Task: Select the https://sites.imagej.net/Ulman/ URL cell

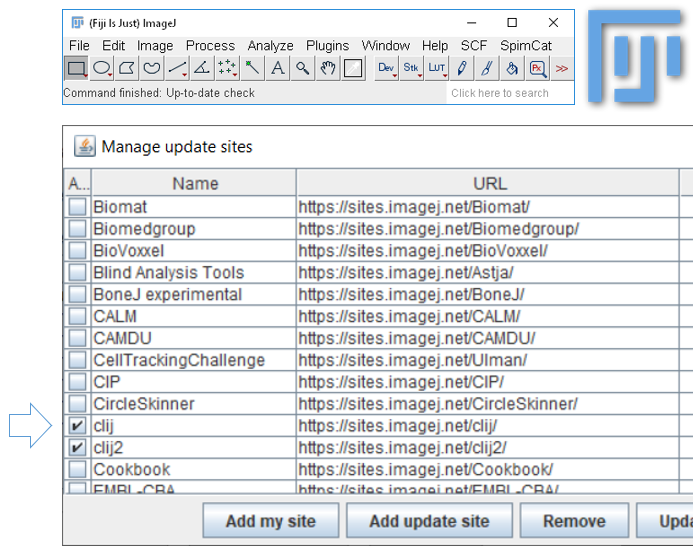Action: 488,360
